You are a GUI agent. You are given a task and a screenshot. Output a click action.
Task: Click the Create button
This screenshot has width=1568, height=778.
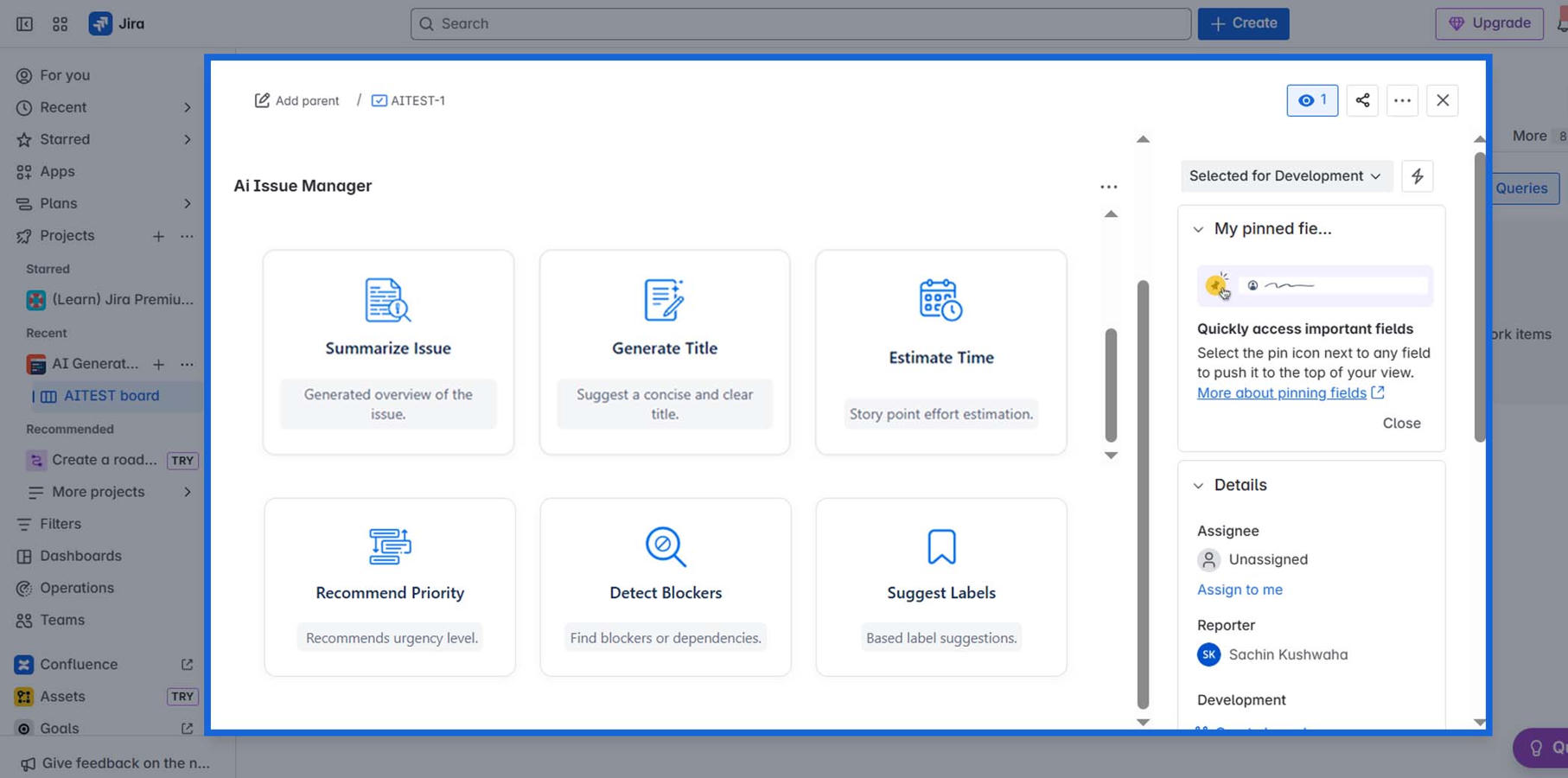coord(1243,23)
